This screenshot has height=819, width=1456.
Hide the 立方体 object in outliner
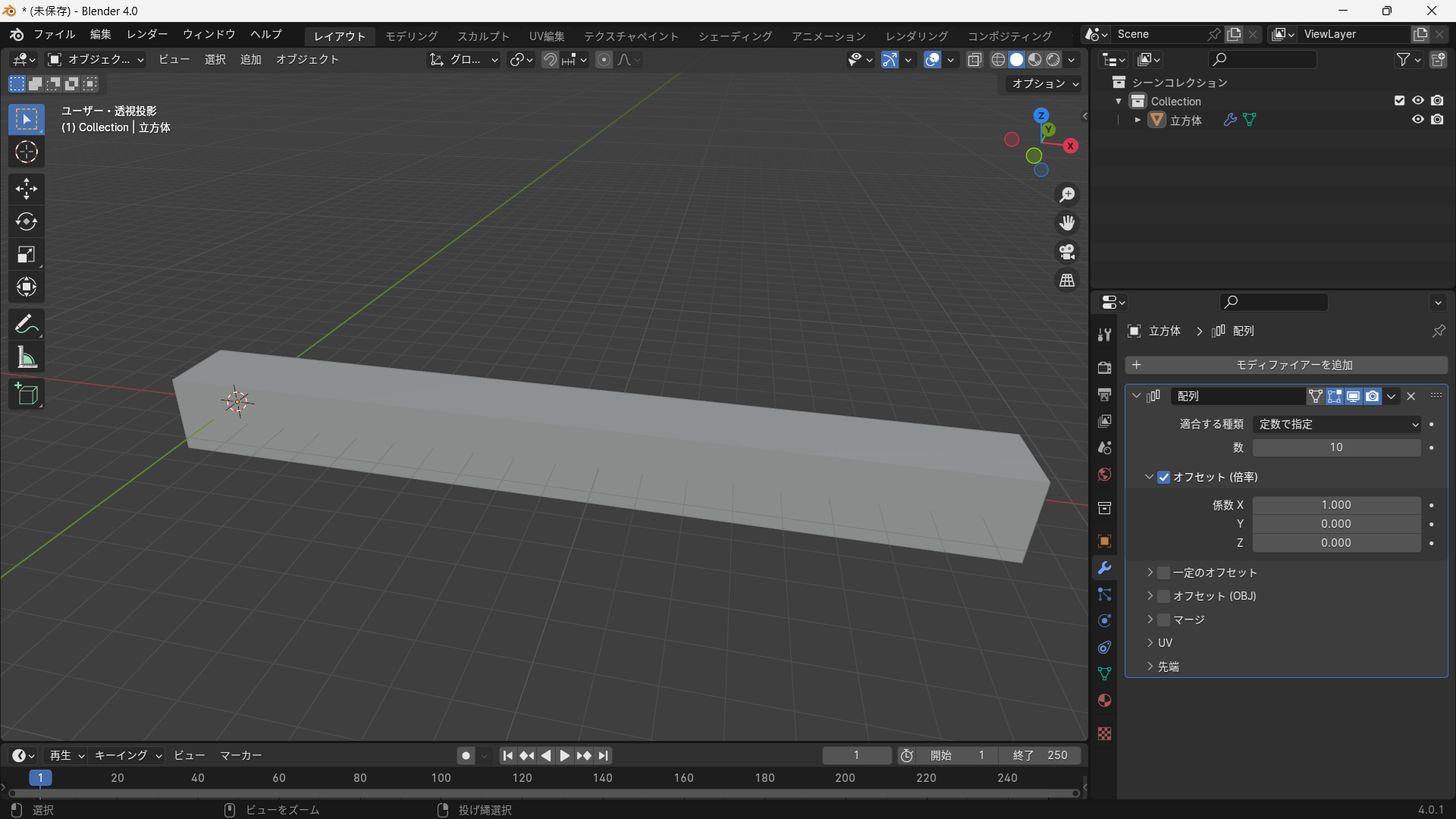click(x=1417, y=120)
